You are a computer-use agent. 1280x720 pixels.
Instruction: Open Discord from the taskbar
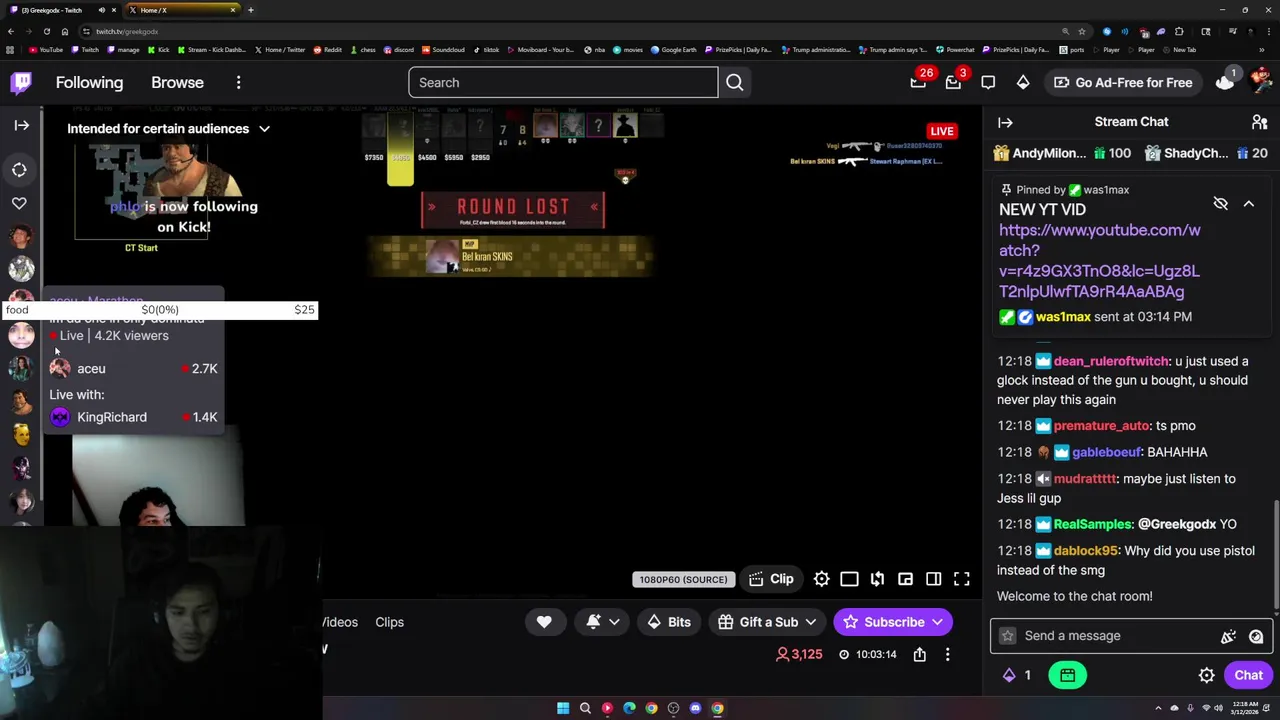tap(695, 708)
